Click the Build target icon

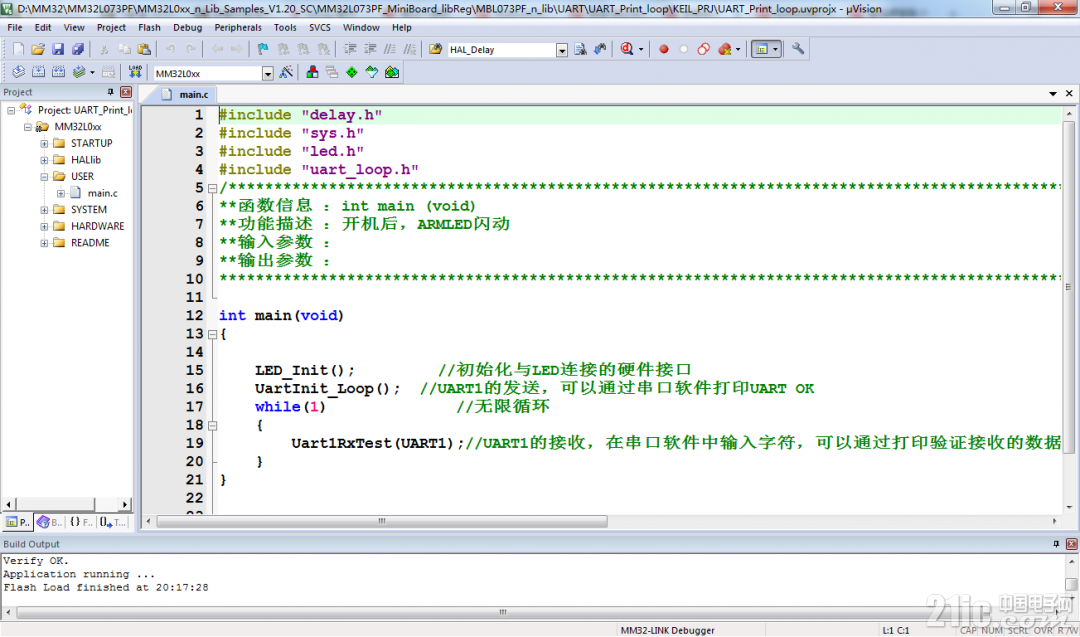pyautogui.click(x=39, y=72)
